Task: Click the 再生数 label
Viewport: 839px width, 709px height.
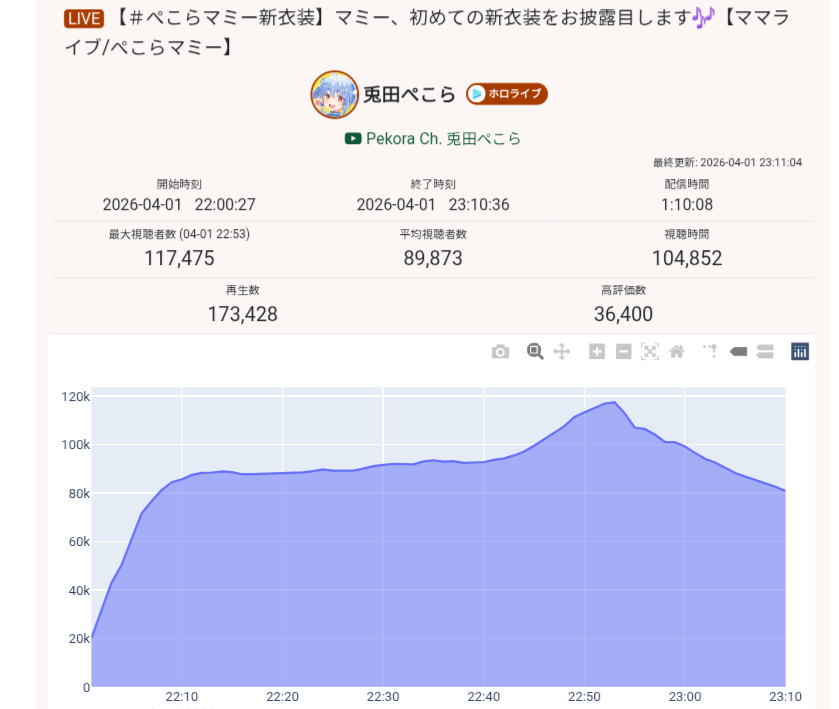Action: pos(242,290)
